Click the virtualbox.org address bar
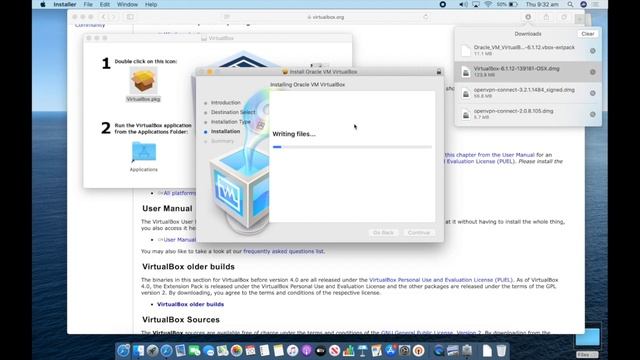This screenshot has width=640, height=360. [x=326, y=17]
